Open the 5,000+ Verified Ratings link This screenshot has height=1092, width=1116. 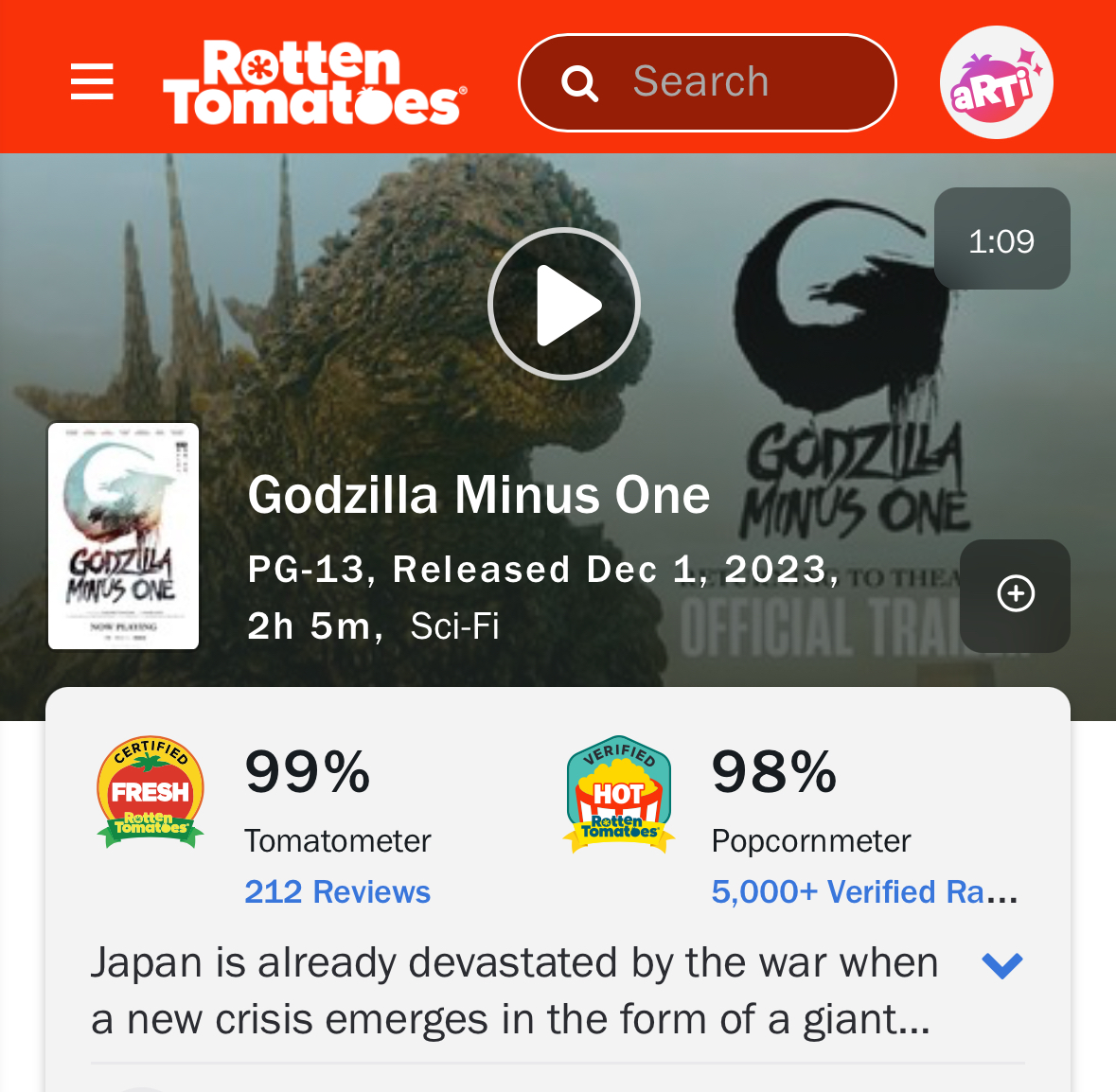tap(865, 892)
